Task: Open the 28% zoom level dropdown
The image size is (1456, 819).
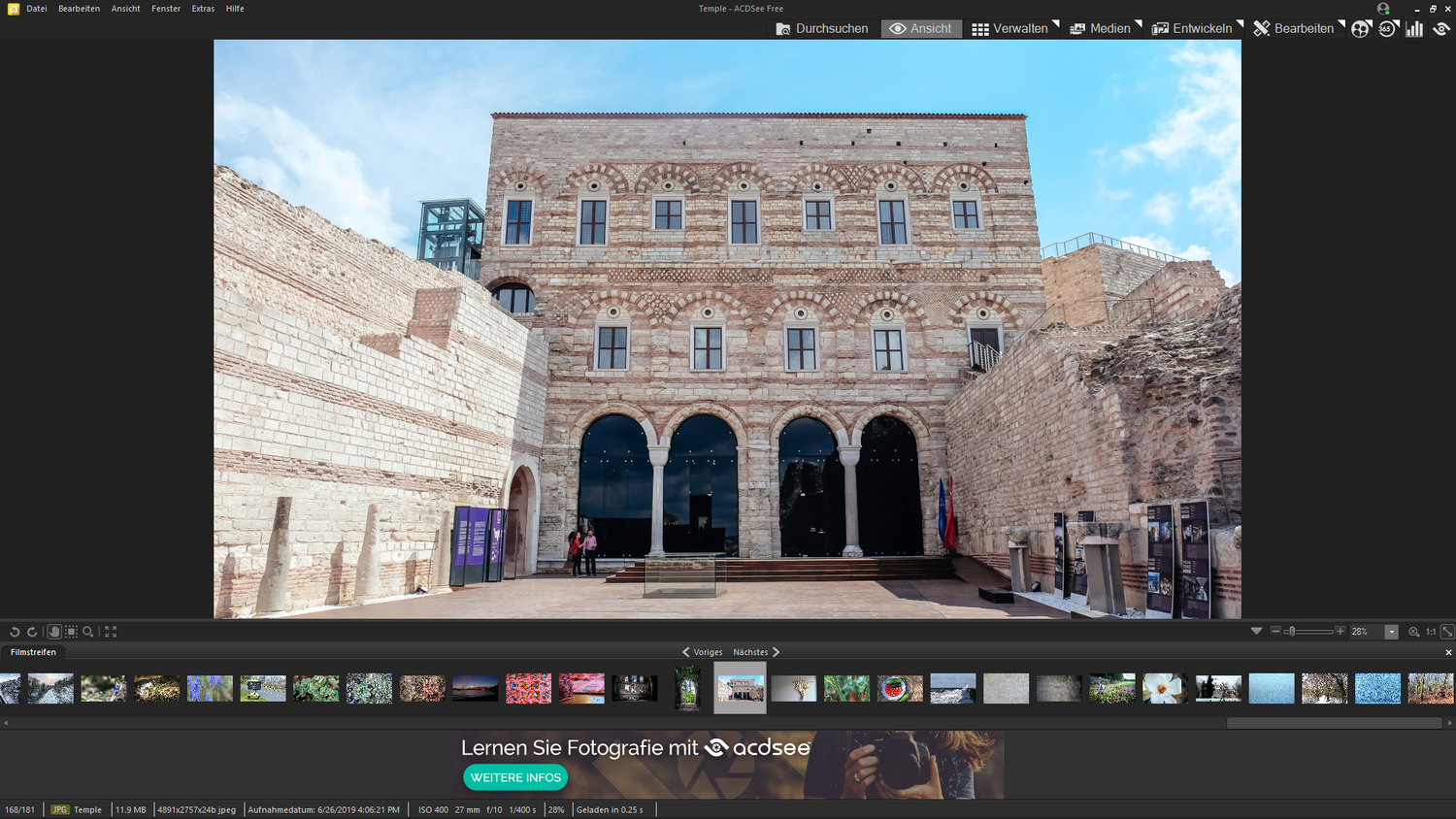Action: point(1391,631)
